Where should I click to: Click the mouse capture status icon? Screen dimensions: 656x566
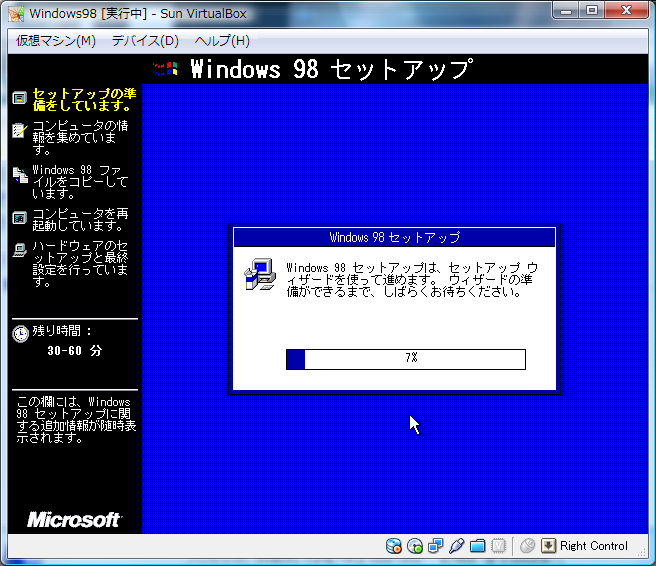(528, 546)
